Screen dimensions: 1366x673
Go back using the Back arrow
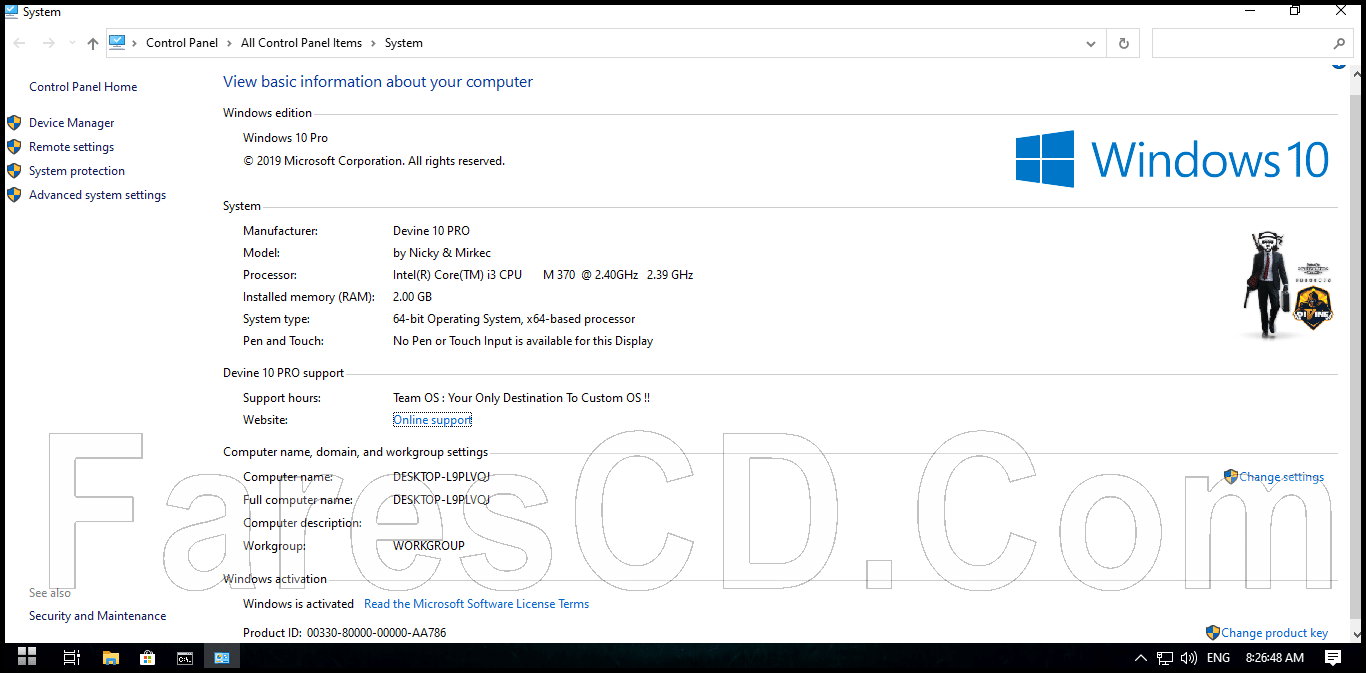click(21, 43)
